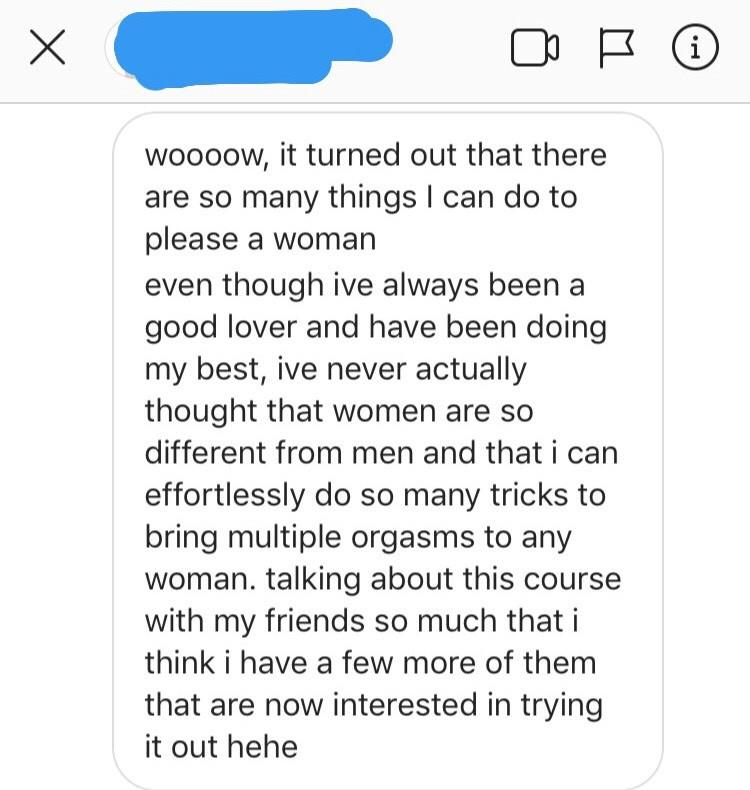Viewport: 750px width, 790px height.
Task: Click on 'good lover and have been doing'
Action: [376, 327]
